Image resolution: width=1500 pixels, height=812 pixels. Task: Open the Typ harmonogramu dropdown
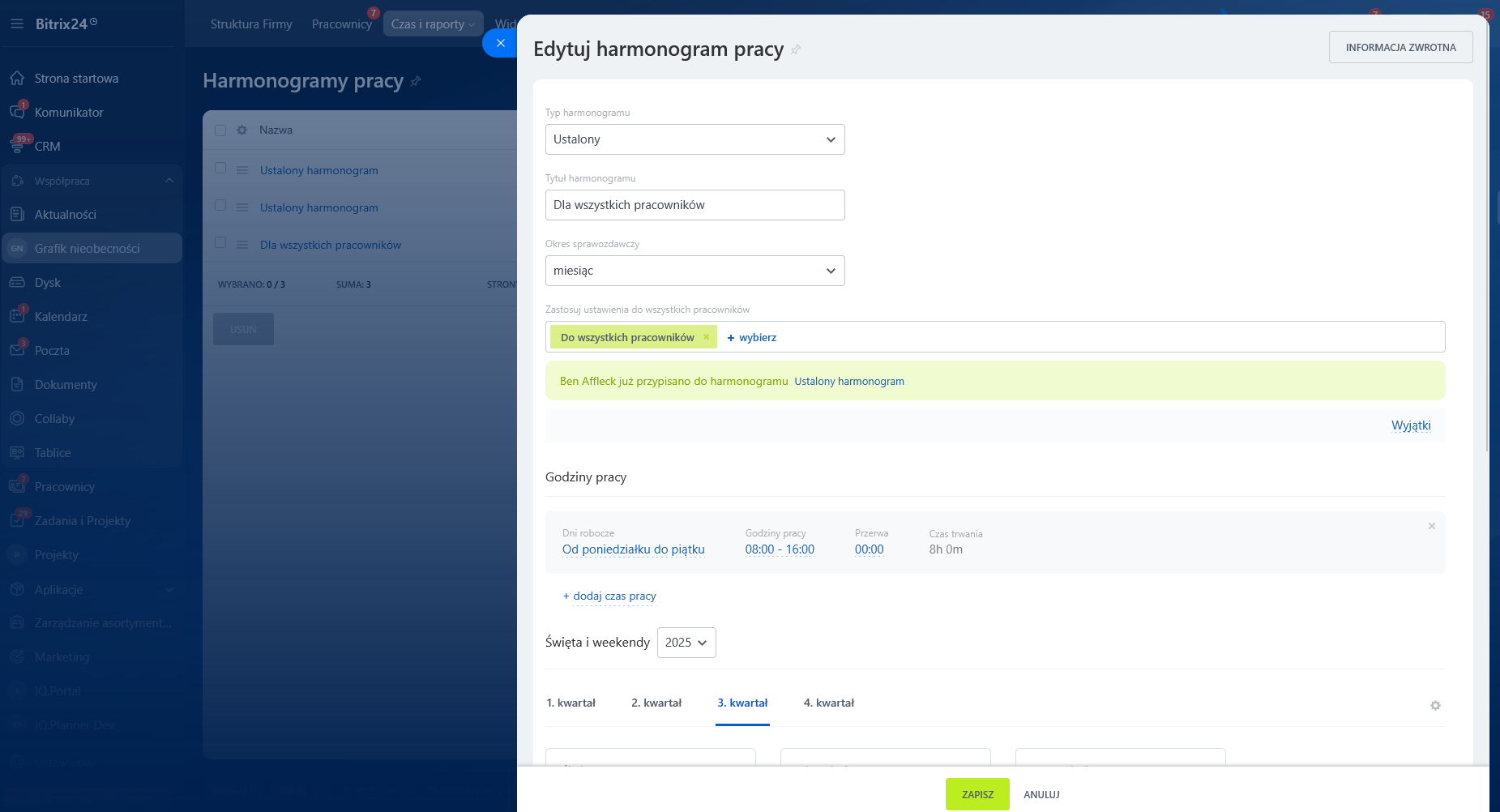click(694, 139)
